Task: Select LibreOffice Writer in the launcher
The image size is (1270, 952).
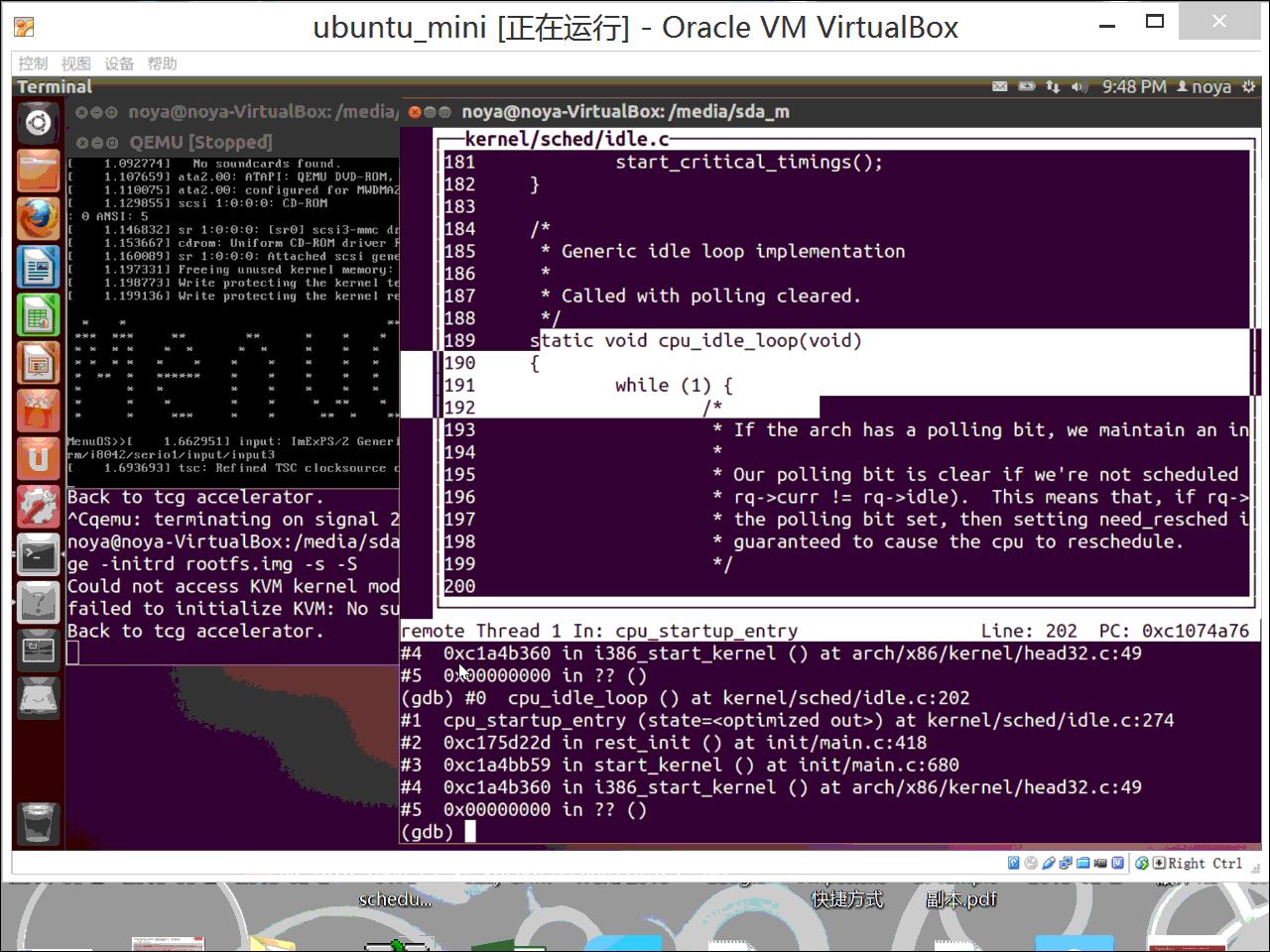Action: (38, 266)
